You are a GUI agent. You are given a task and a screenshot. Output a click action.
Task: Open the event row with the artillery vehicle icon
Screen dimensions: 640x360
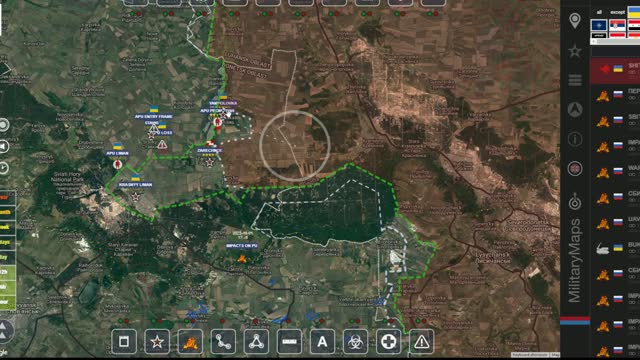pyautogui.click(x=615, y=249)
